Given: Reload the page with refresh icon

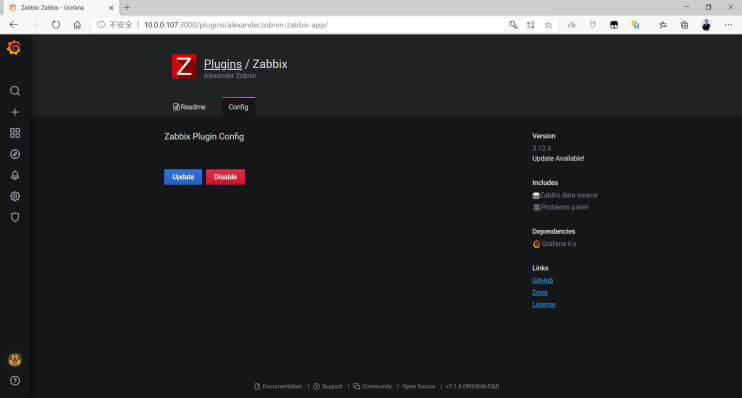Looking at the screenshot, I should 56,25.
